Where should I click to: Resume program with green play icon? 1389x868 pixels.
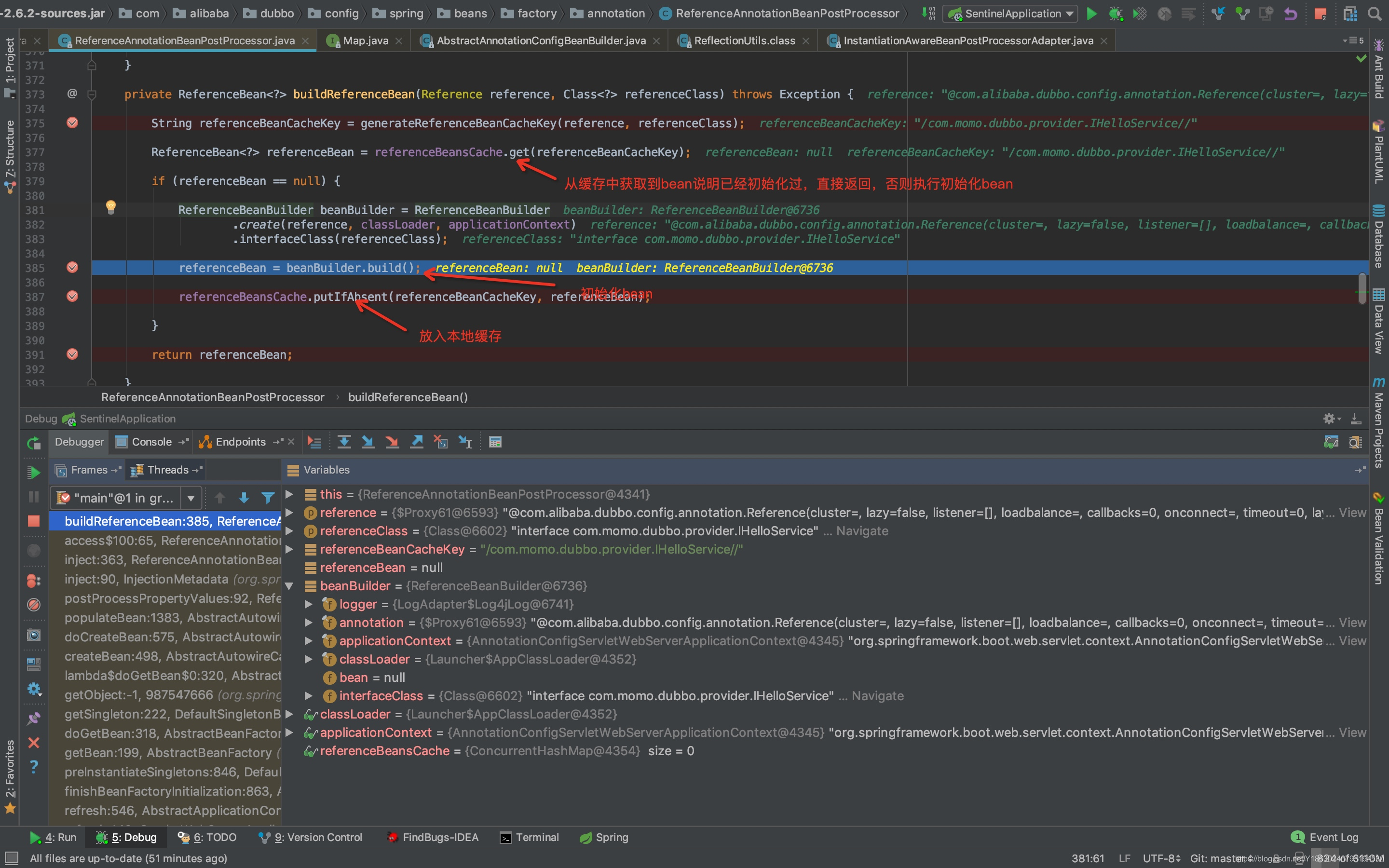pyautogui.click(x=34, y=472)
